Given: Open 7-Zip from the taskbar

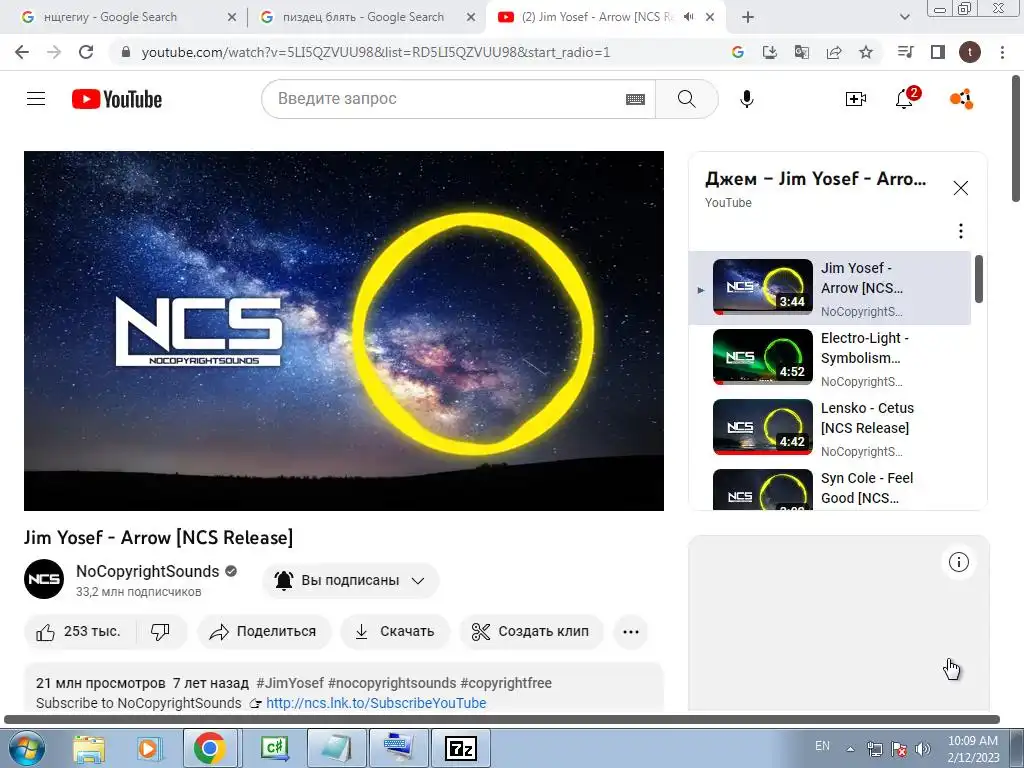Looking at the screenshot, I should tap(460, 749).
